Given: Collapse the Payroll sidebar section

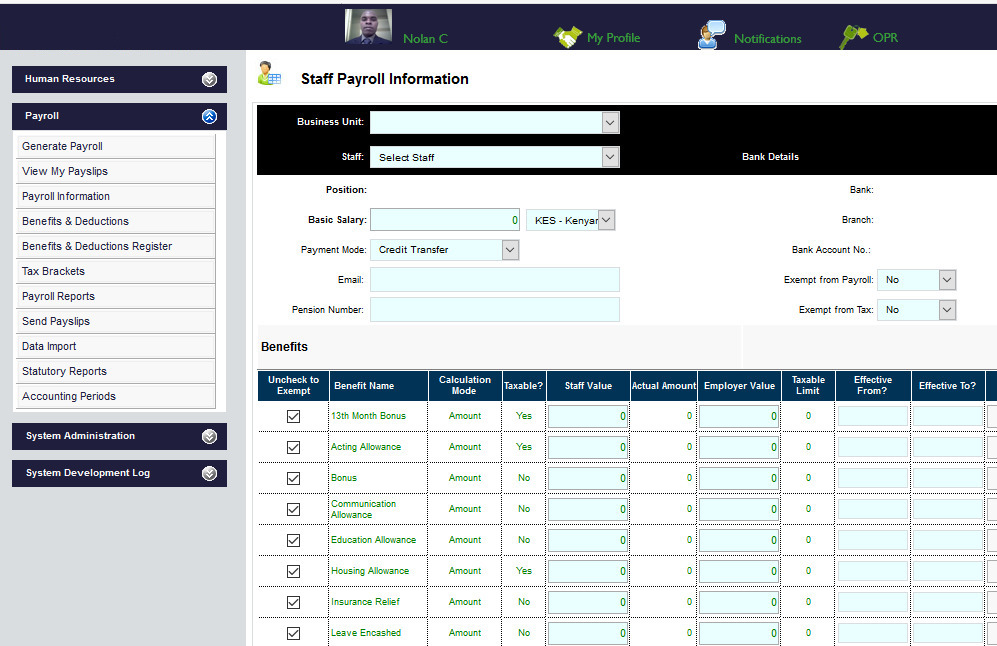Looking at the screenshot, I should (x=209, y=116).
